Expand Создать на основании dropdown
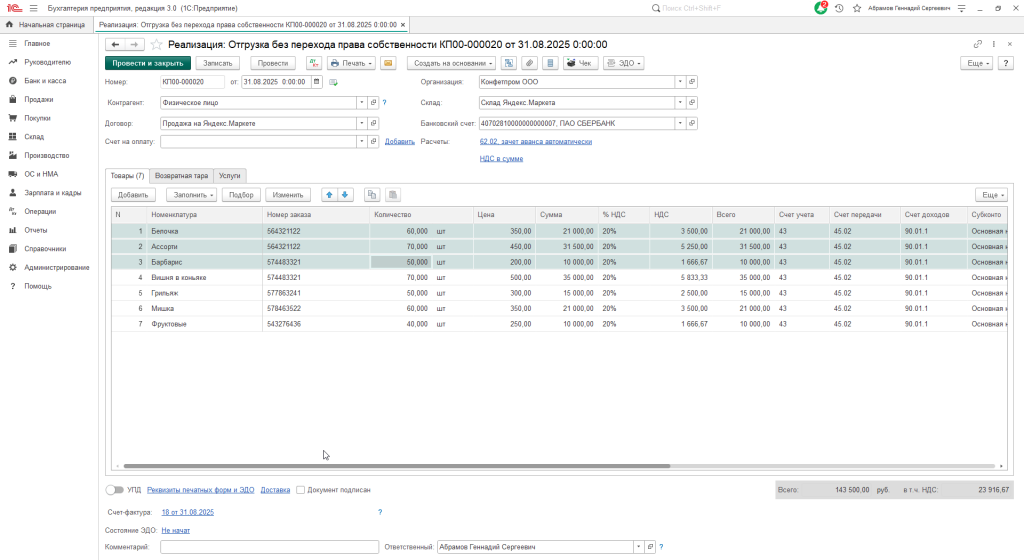The image size is (1024, 560). 449,63
